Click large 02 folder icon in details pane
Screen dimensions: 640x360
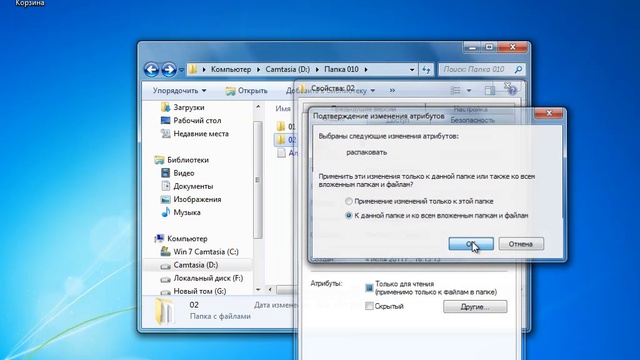165,311
